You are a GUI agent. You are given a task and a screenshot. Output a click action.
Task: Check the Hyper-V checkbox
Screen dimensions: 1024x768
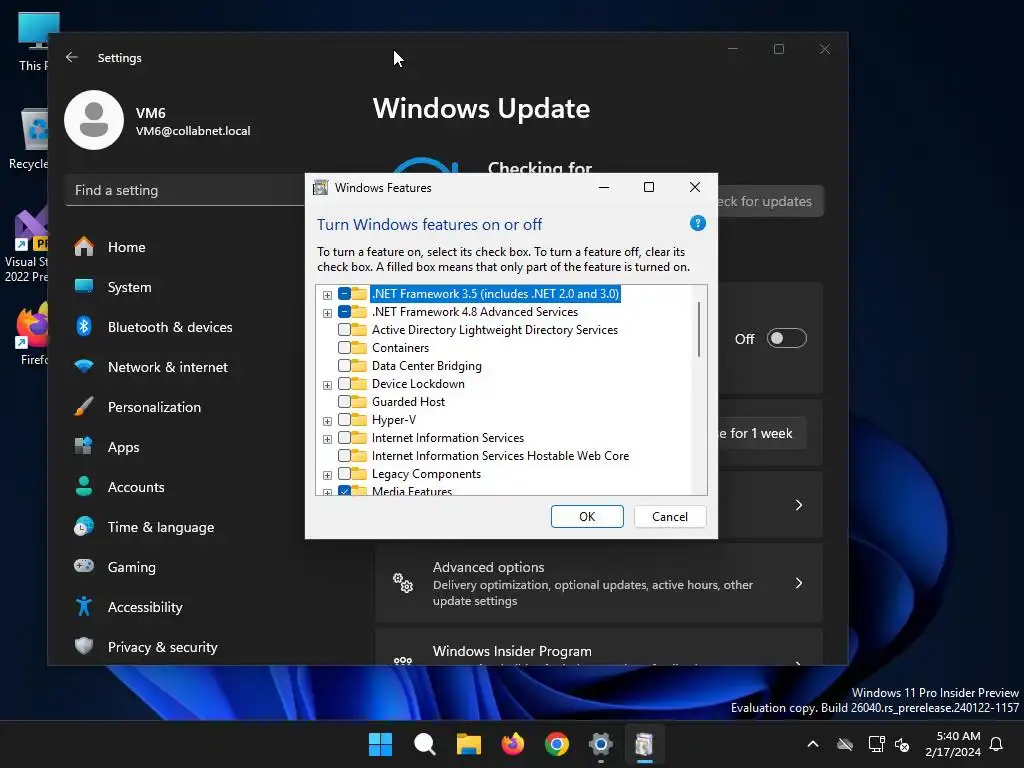coord(344,419)
